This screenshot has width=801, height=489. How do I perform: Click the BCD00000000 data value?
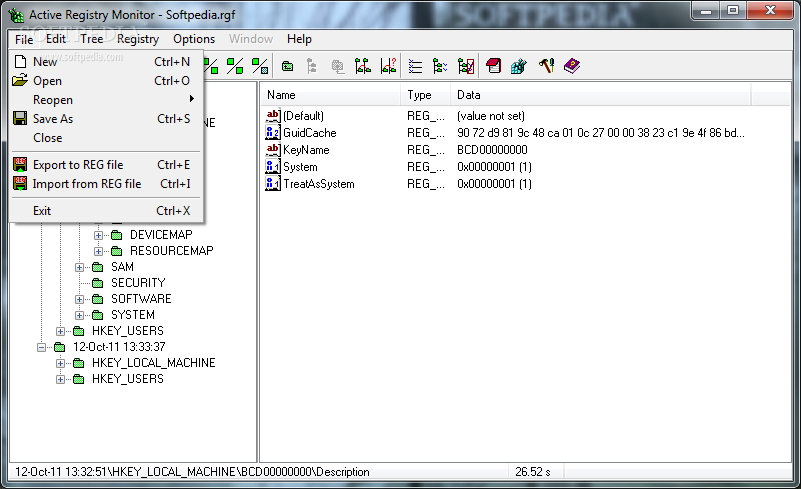(492, 150)
